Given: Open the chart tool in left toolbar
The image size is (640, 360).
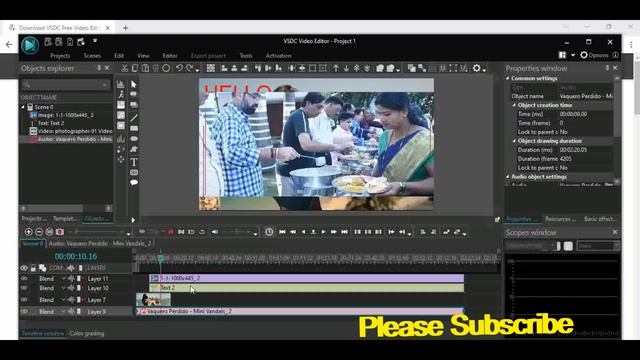Looking at the screenshot, I should pyautogui.click(x=121, y=84).
